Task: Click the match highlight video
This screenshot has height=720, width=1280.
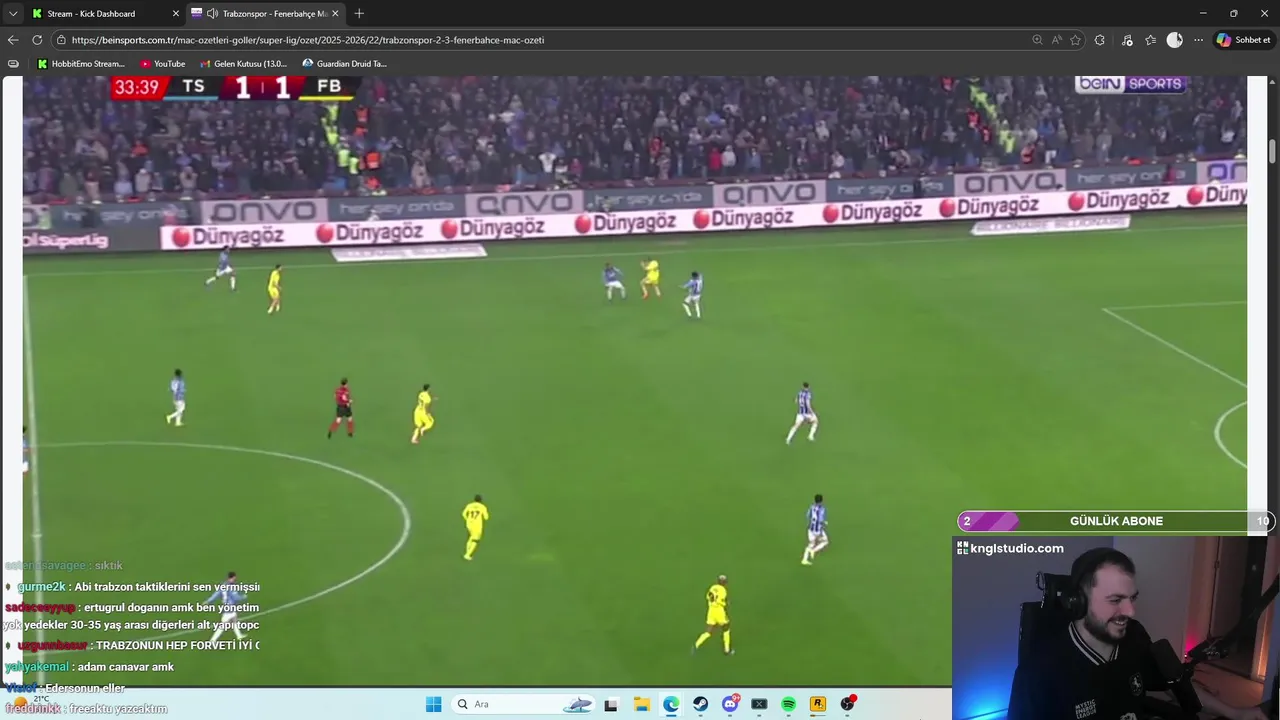Action: pos(634,380)
